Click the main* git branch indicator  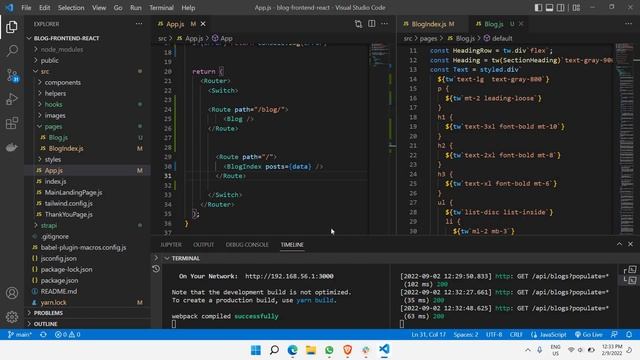pos(20,334)
